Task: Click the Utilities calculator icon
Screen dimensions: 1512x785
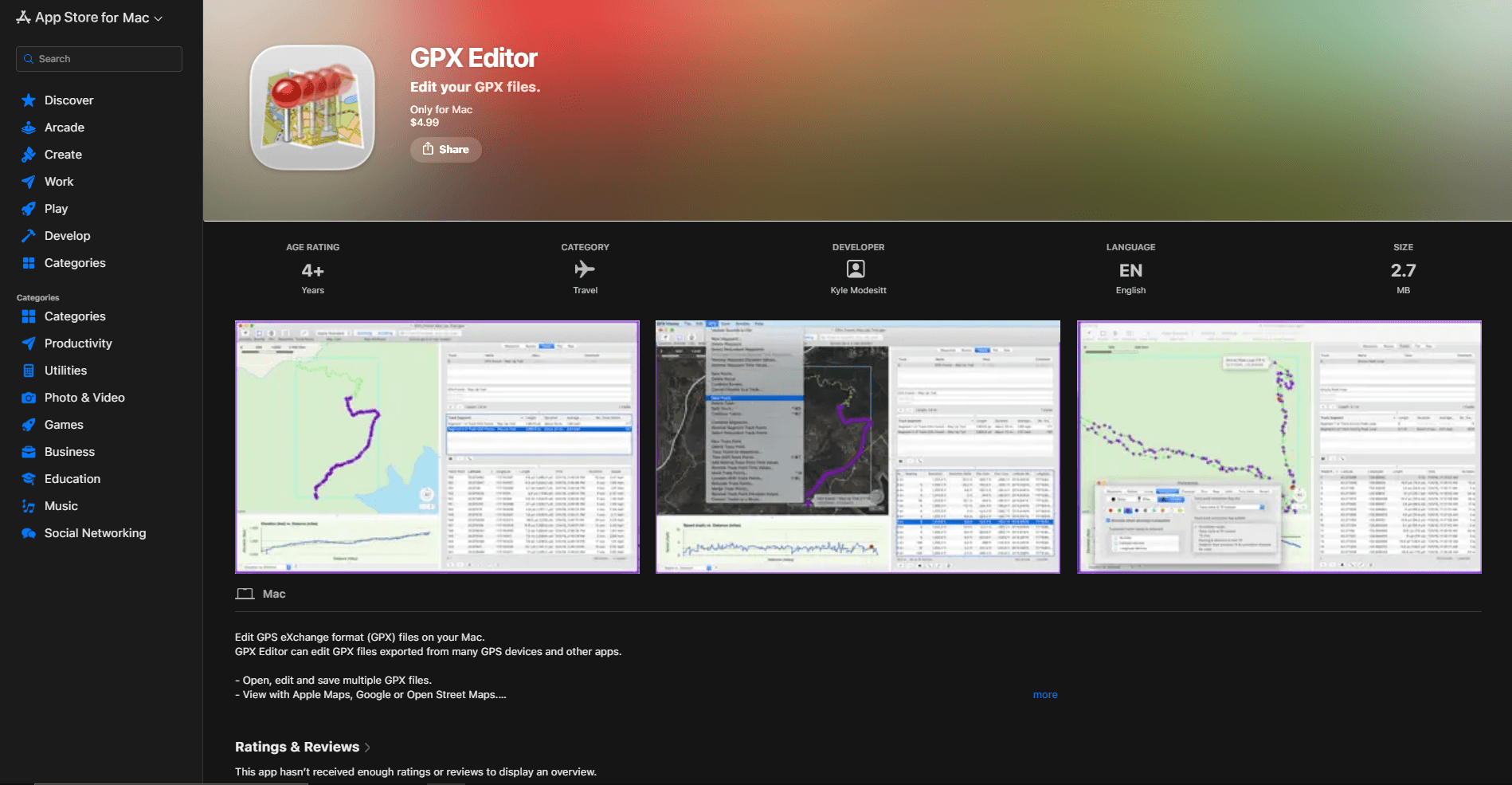Action: (x=29, y=371)
